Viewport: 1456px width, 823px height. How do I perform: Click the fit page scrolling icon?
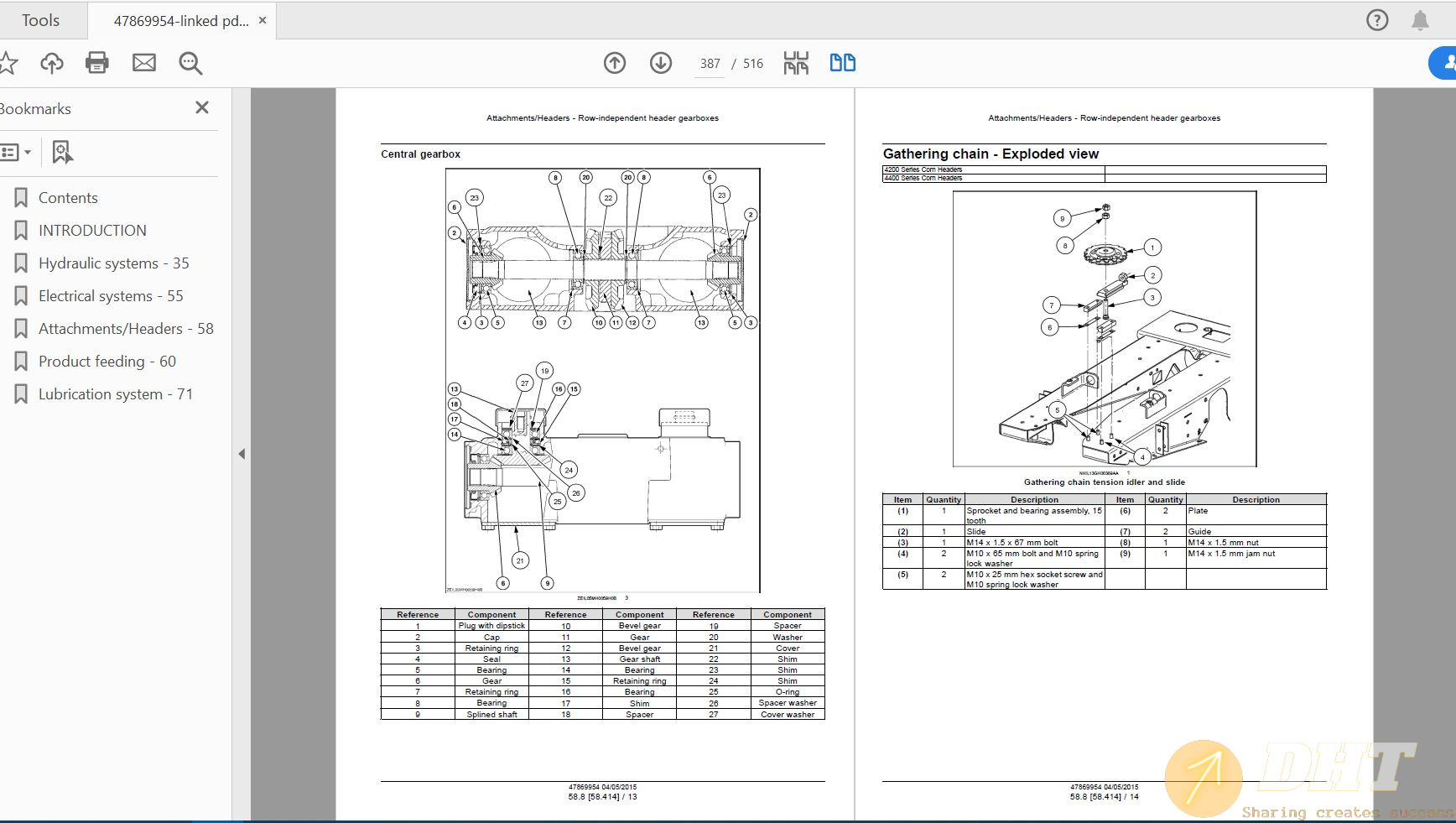(x=796, y=63)
